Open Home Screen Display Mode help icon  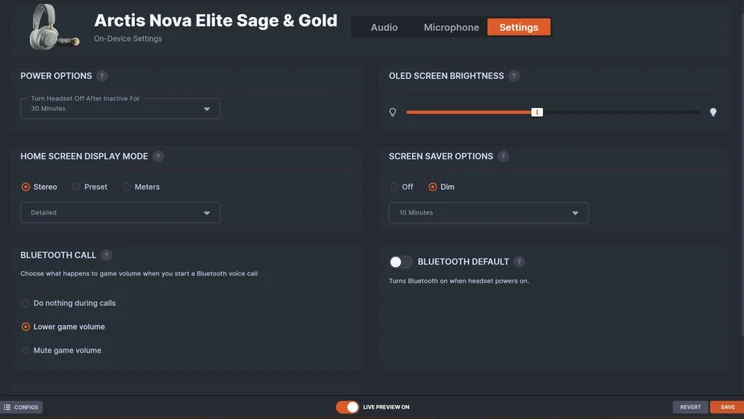(158, 156)
